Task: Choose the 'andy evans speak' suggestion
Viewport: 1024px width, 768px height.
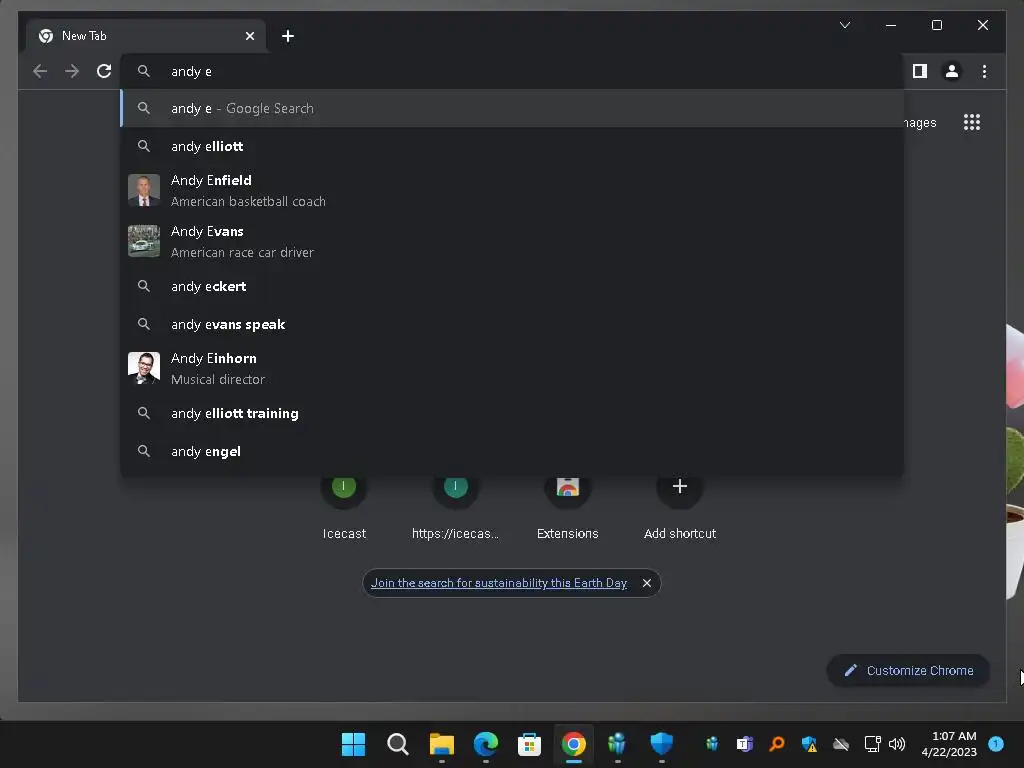Action: point(512,325)
